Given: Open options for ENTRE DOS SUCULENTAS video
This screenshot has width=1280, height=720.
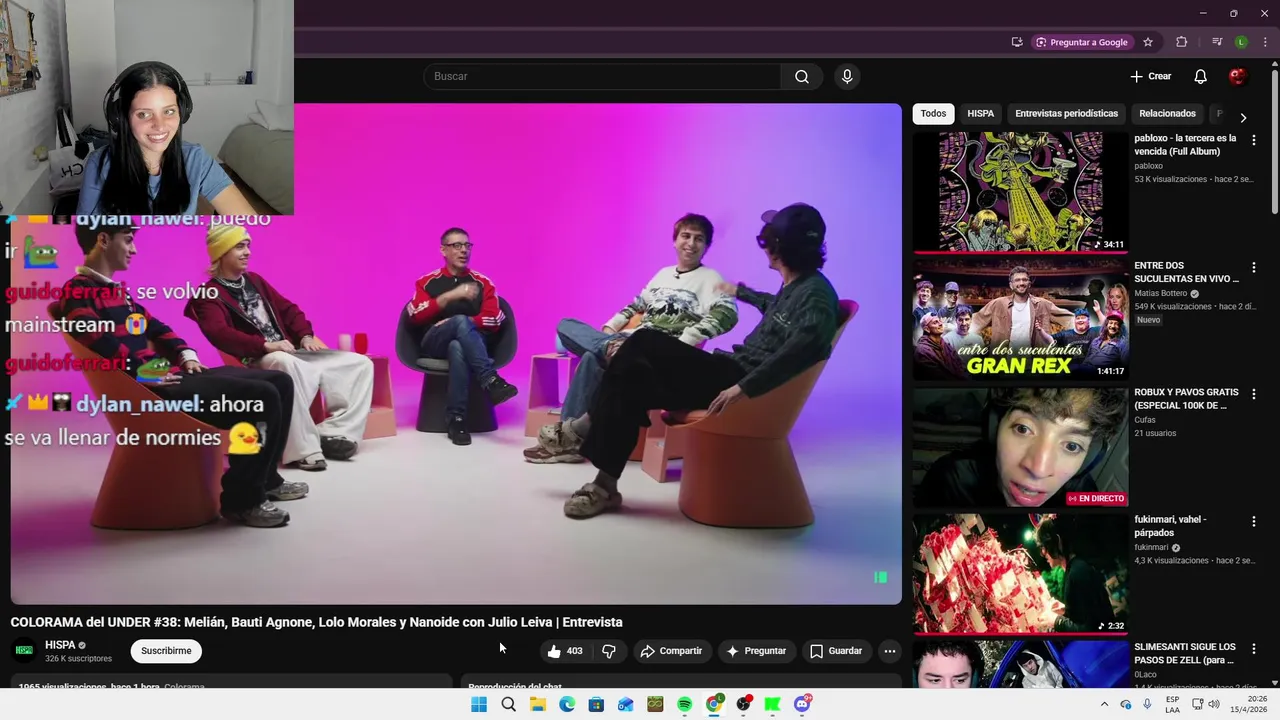Looking at the screenshot, I should [1254, 268].
